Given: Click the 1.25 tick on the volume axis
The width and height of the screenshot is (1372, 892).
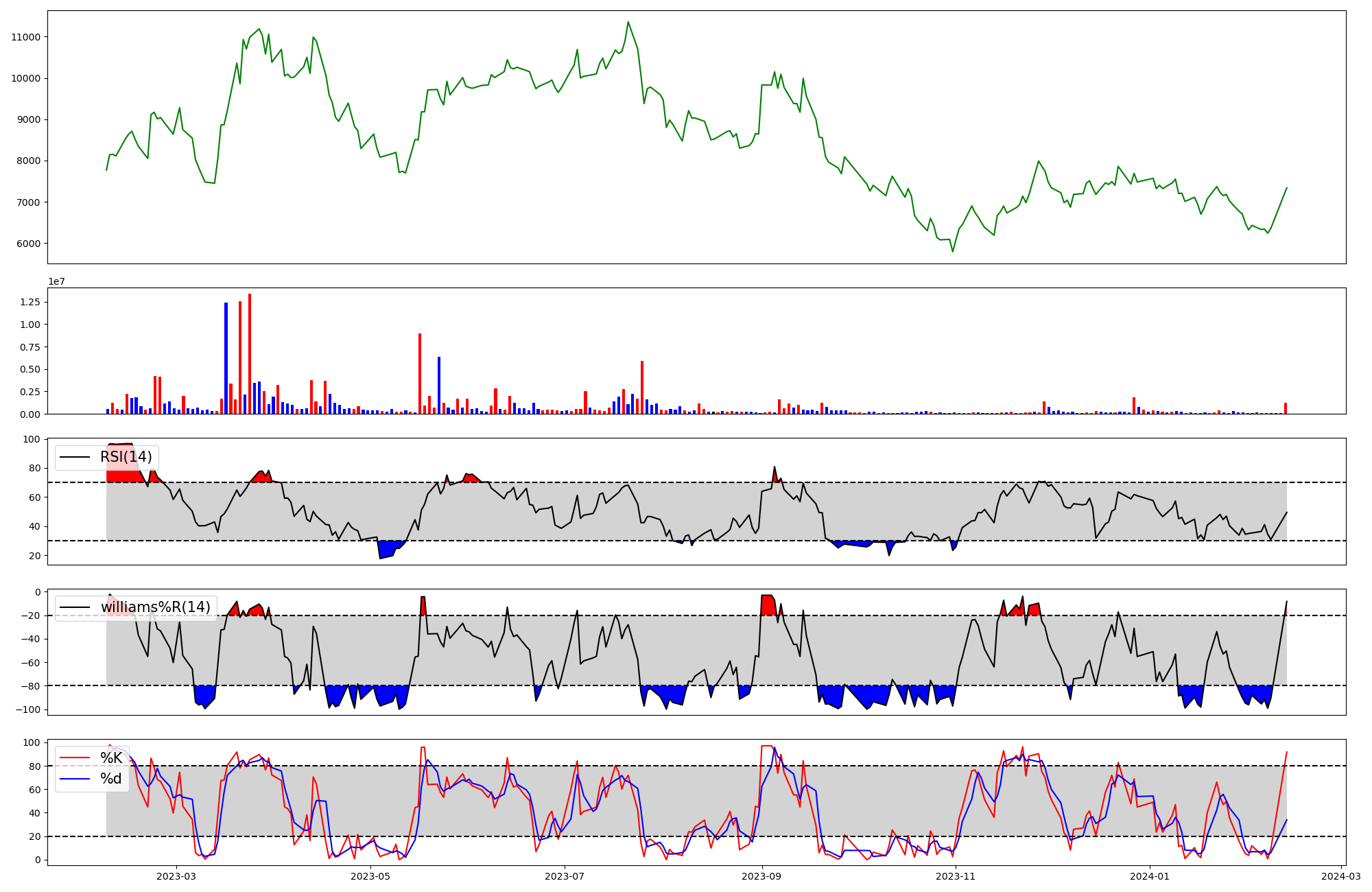Looking at the screenshot, I should (x=31, y=302).
